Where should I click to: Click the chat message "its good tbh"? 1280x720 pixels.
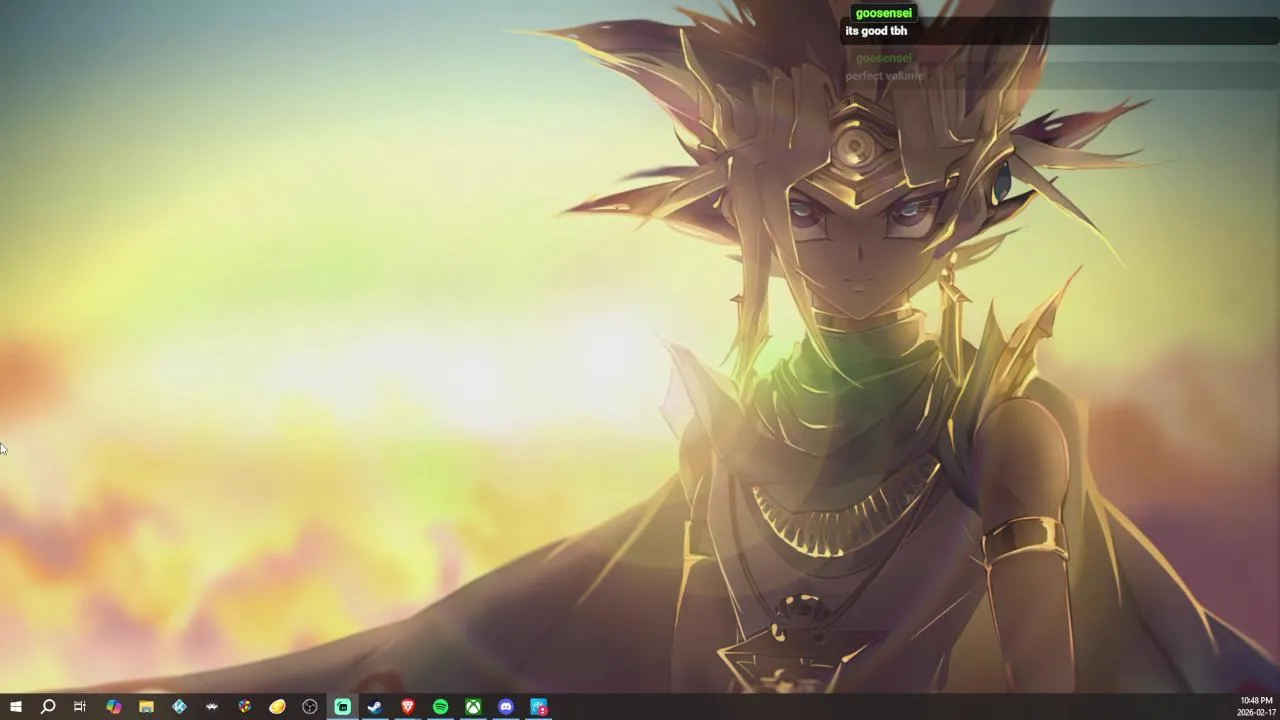pyautogui.click(x=876, y=31)
